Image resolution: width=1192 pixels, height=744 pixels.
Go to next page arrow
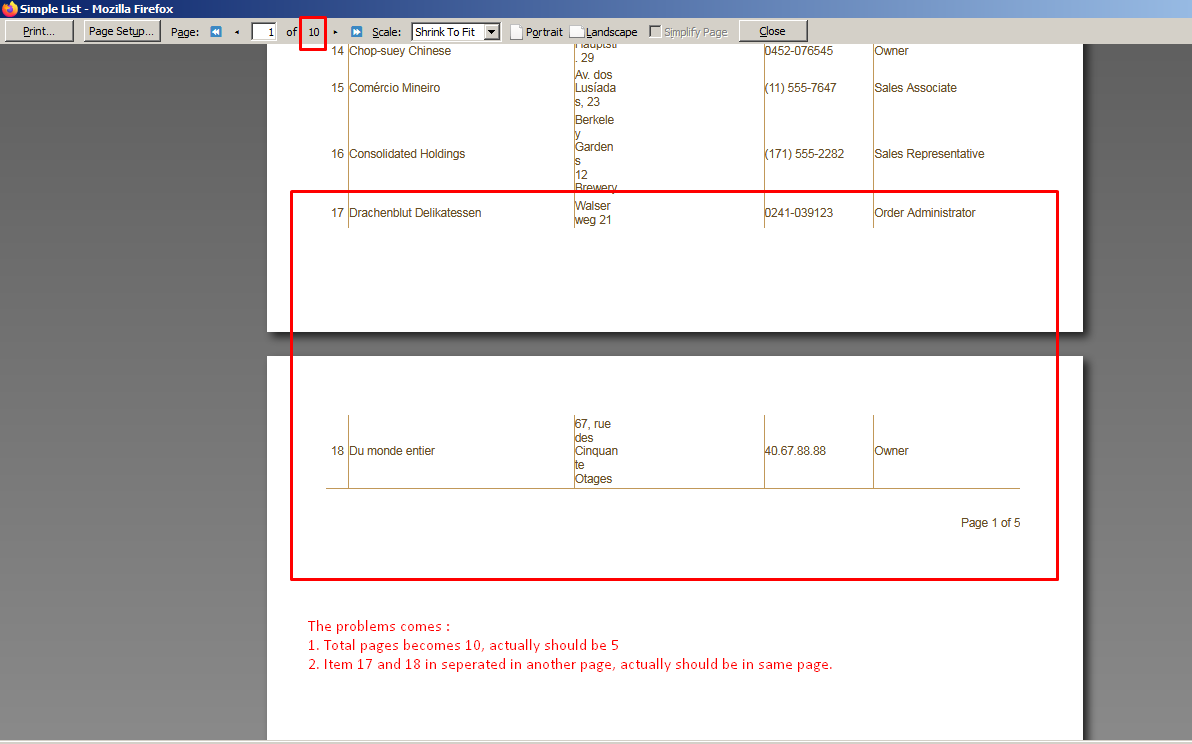(335, 32)
